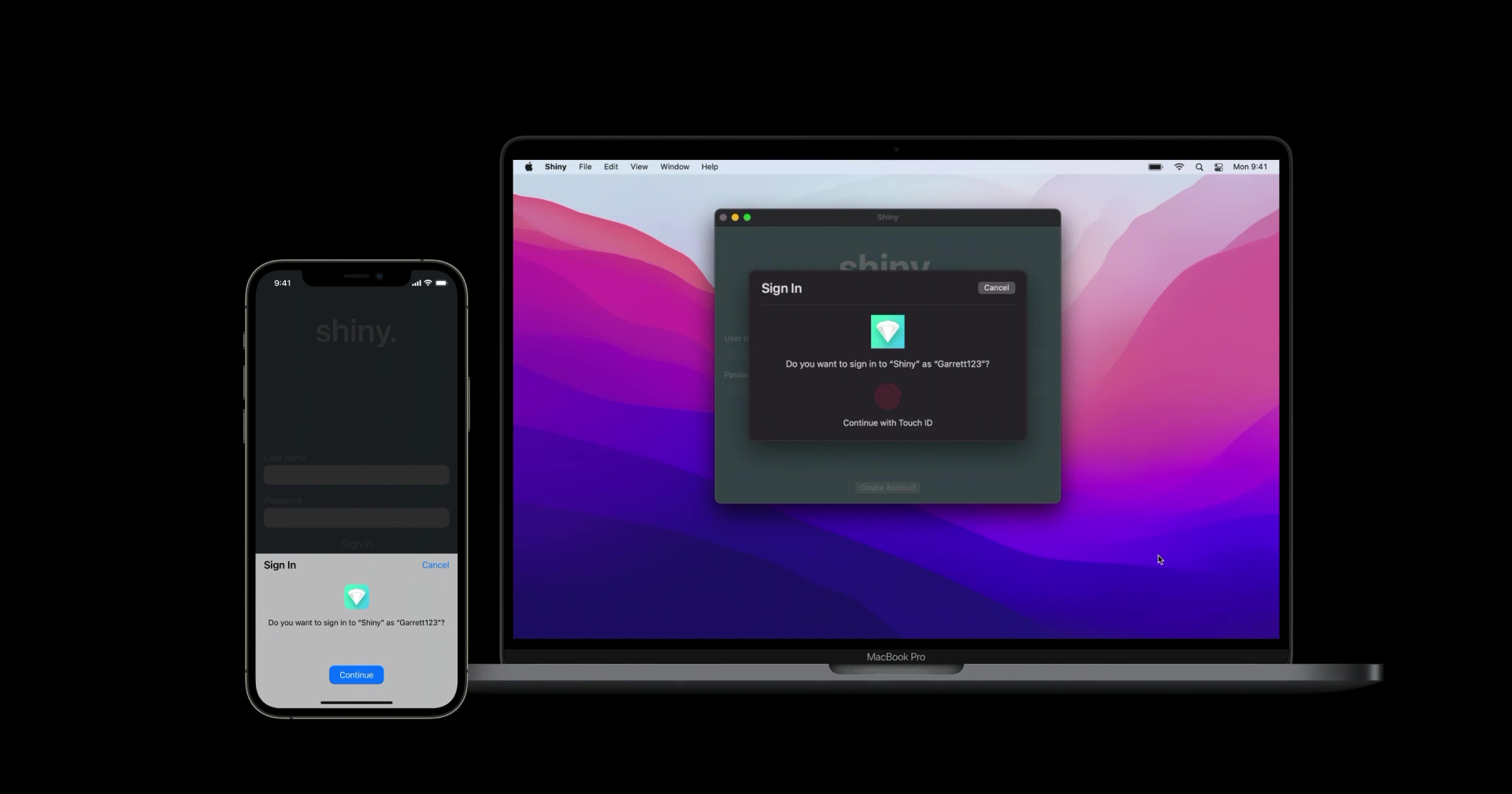Tap the User name field on the iPhone

356,475
